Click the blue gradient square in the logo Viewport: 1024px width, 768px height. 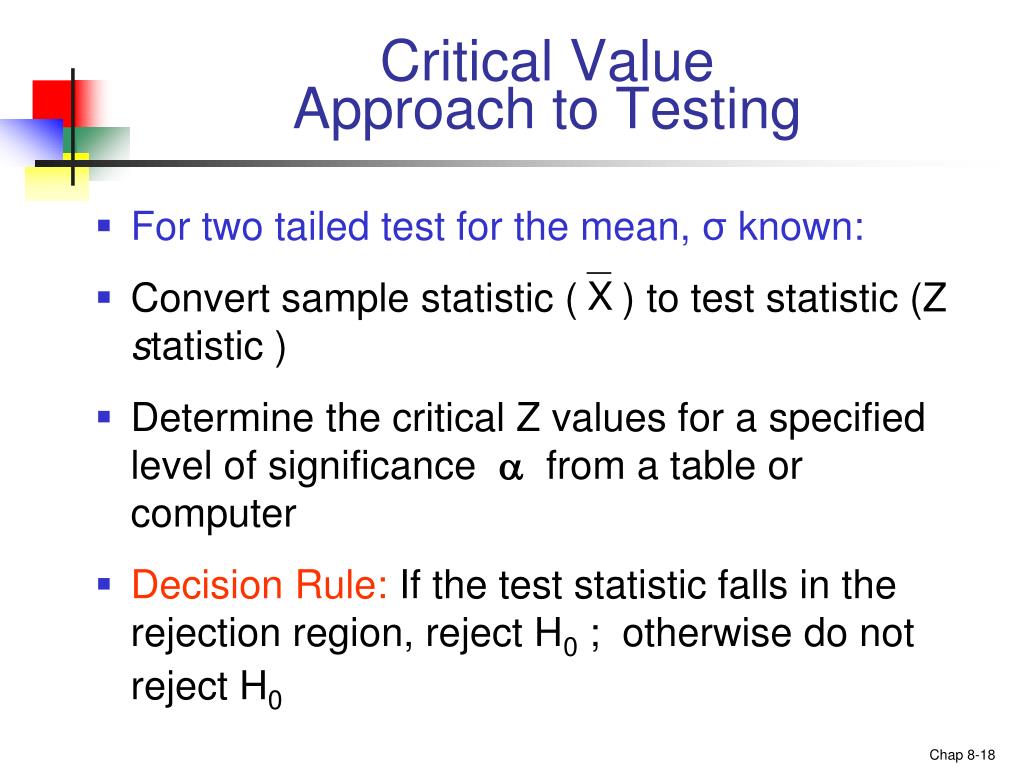(x=31, y=140)
